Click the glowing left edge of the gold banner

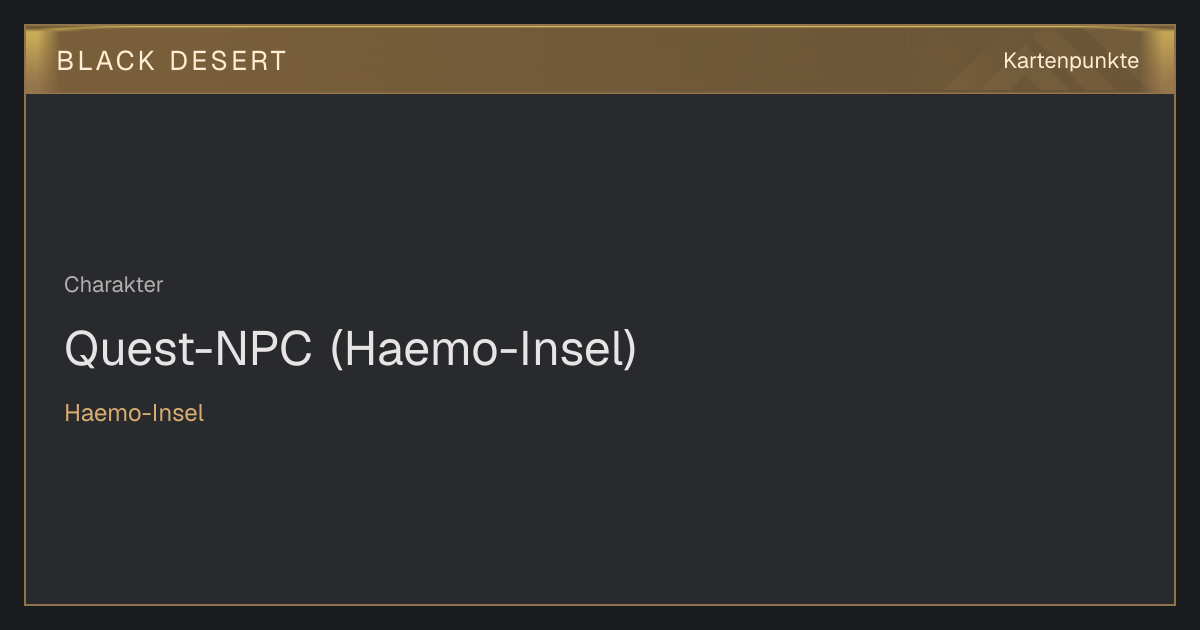(38, 60)
